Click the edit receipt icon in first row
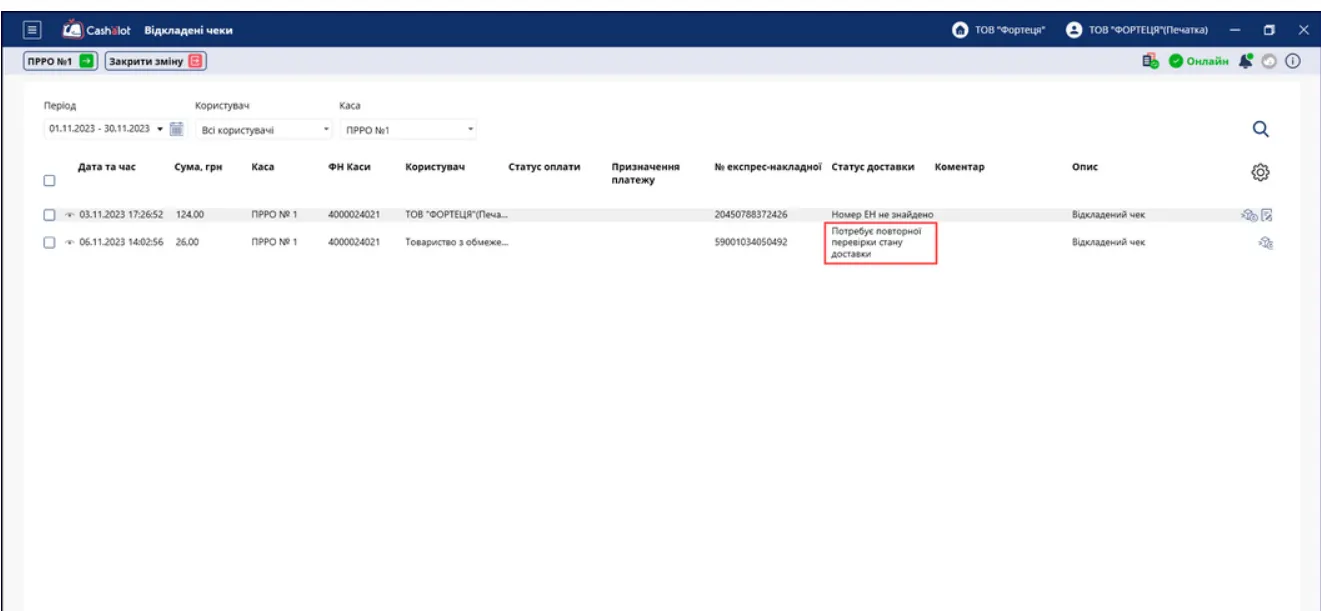 coord(1266,214)
